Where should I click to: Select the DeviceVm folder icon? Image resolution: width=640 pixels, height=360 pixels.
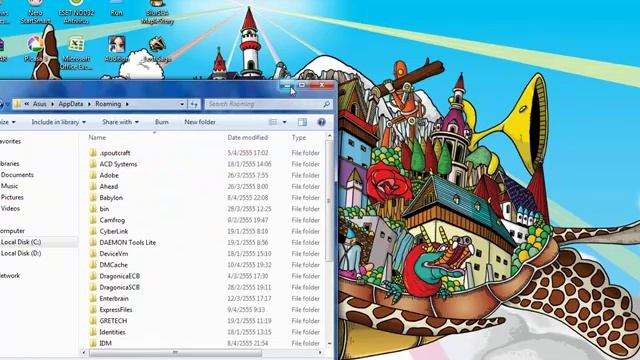click(93, 254)
